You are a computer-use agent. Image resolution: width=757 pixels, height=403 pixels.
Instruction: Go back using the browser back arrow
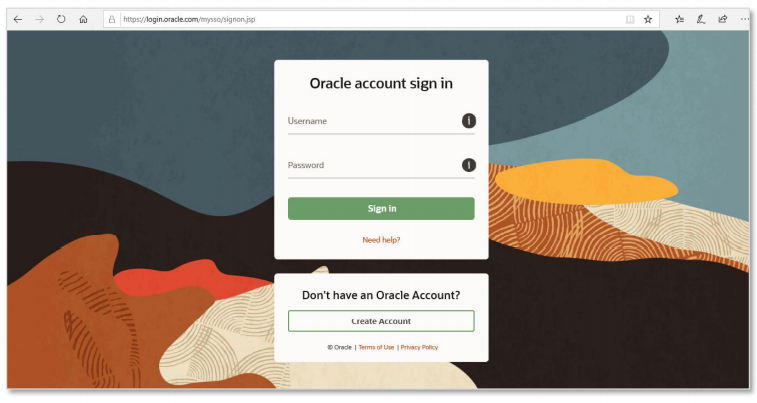click(18, 19)
